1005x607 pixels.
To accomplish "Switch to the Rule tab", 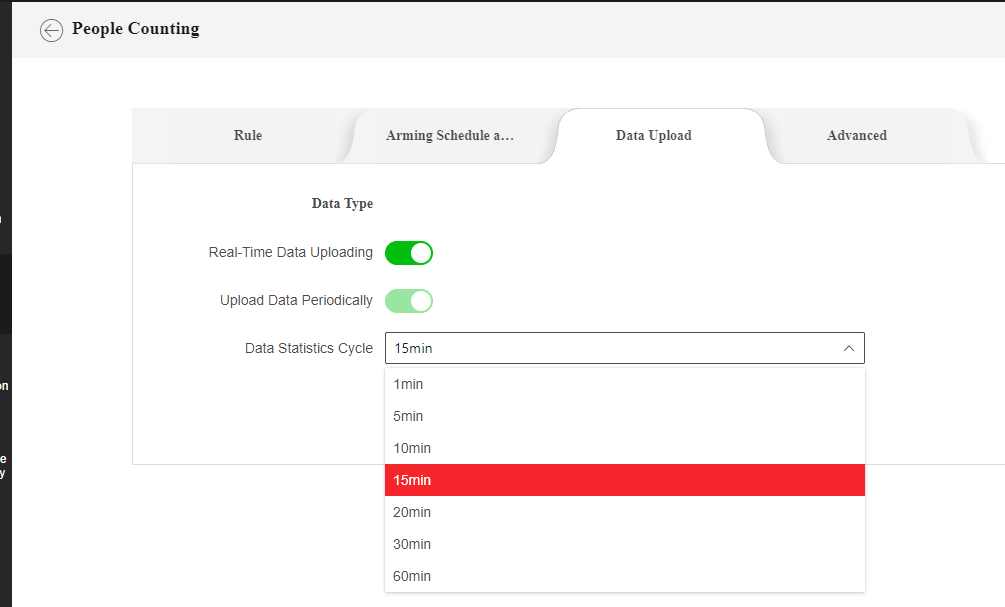I will (x=248, y=136).
